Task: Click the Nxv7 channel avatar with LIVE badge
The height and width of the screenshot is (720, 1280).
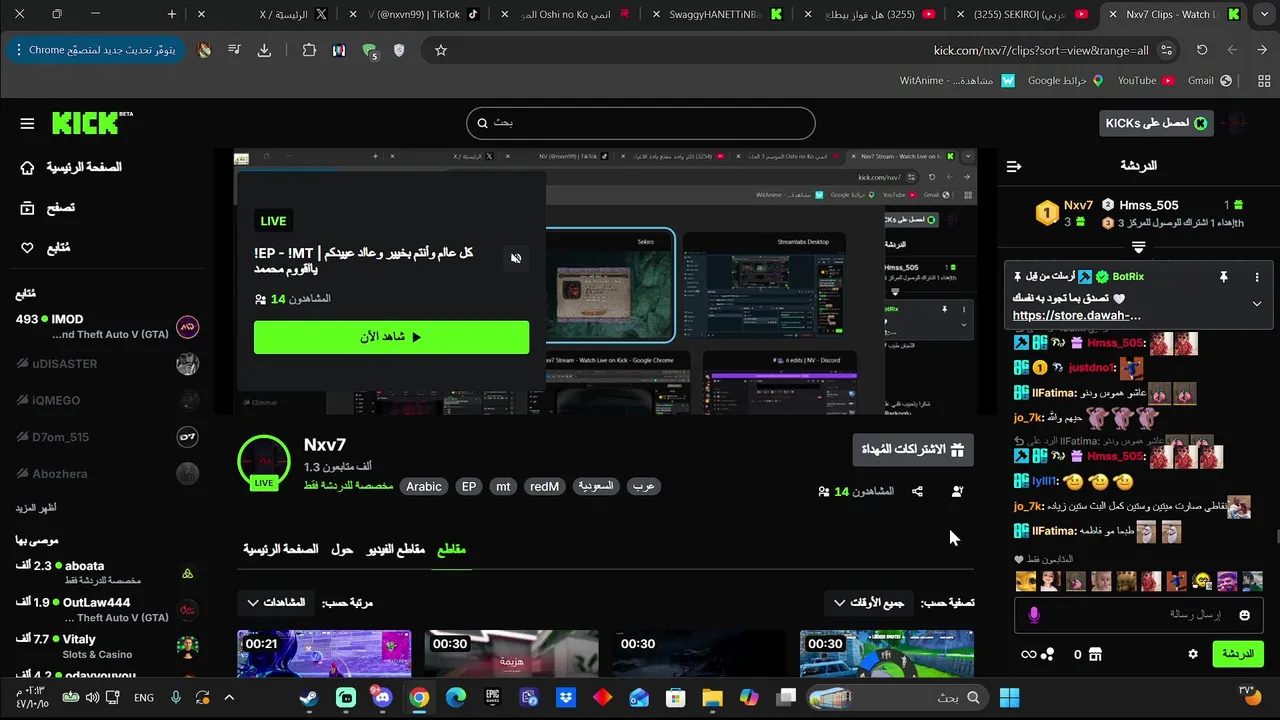Action: click(x=264, y=461)
